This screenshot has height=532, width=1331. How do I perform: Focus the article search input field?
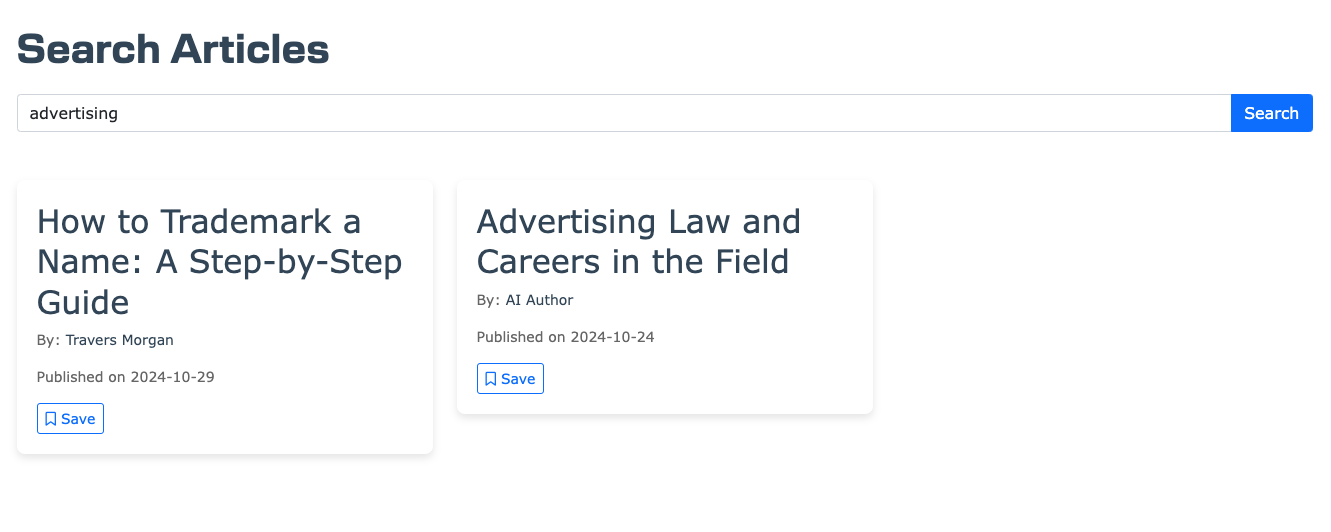point(624,113)
